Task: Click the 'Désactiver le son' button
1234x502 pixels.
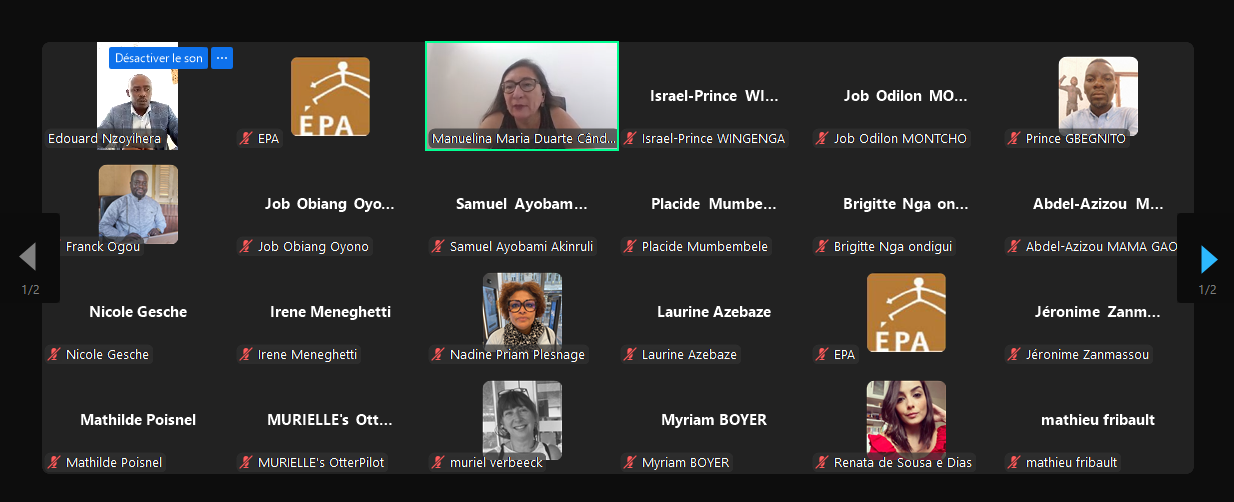Action: tap(158, 58)
